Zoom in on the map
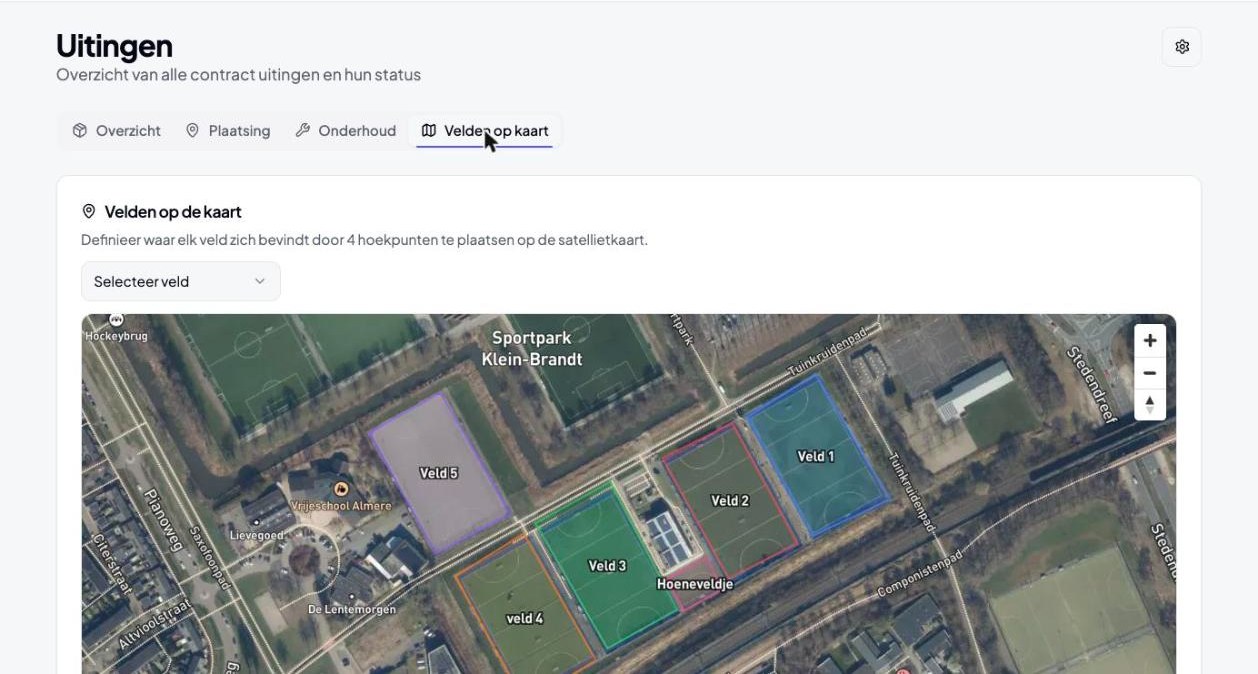The height and width of the screenshot is (674, 1258). [1149, 340]
